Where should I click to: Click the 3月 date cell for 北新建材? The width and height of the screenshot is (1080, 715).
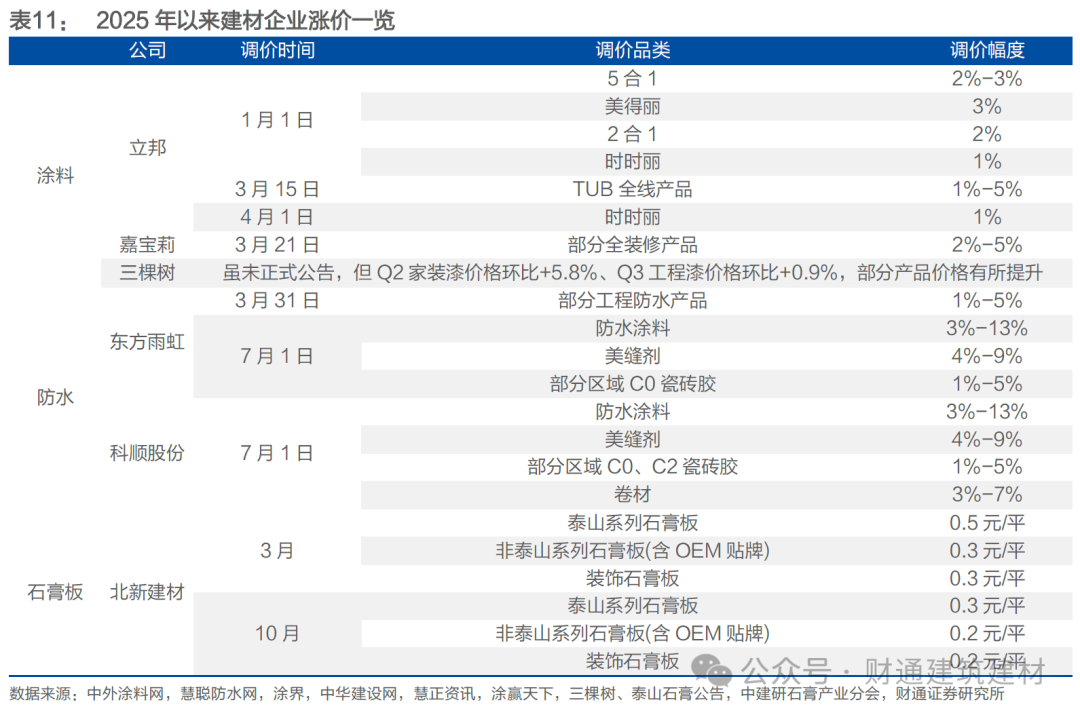278,550
